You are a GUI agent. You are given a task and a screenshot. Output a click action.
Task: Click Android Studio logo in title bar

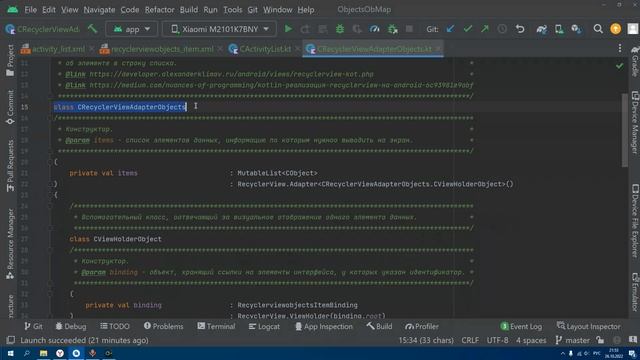(x=13, y=9)
